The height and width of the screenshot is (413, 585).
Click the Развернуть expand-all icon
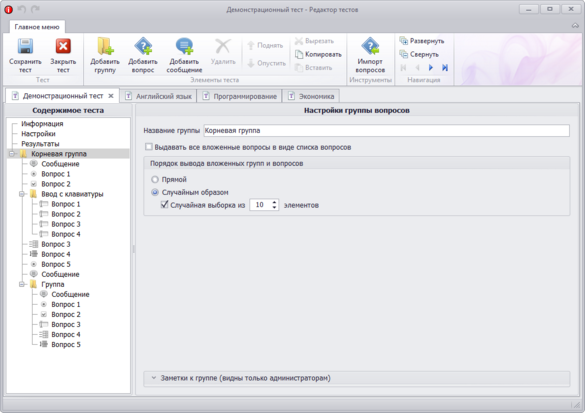pos(403,41)
